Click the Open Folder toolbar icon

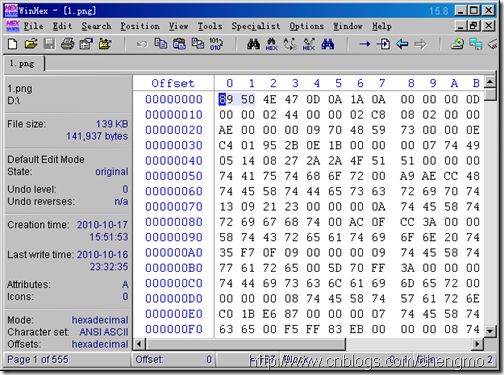(x=105, y=44)
